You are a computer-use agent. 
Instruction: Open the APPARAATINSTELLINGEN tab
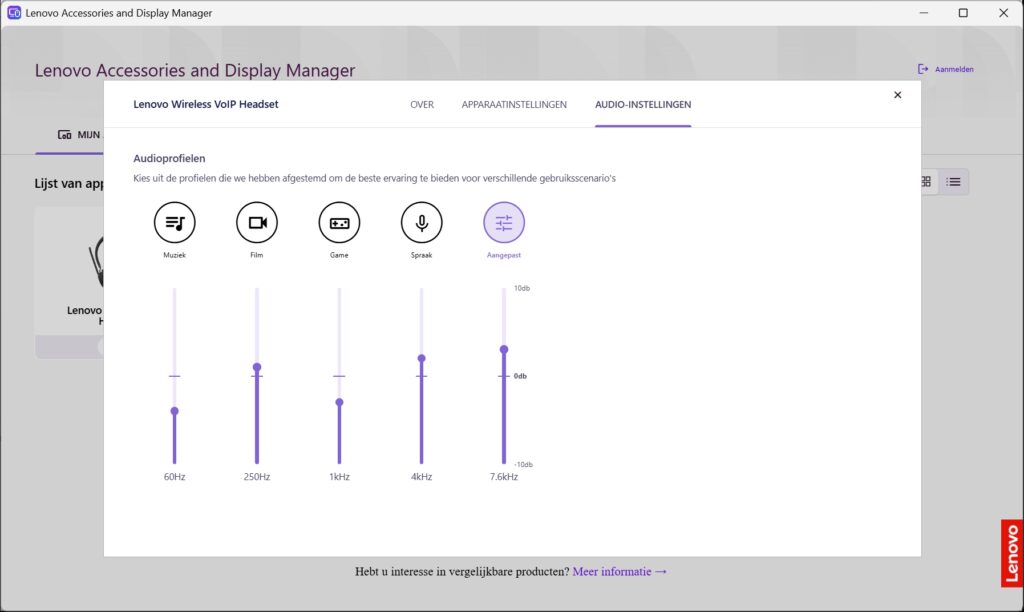[x=514, y=105]
